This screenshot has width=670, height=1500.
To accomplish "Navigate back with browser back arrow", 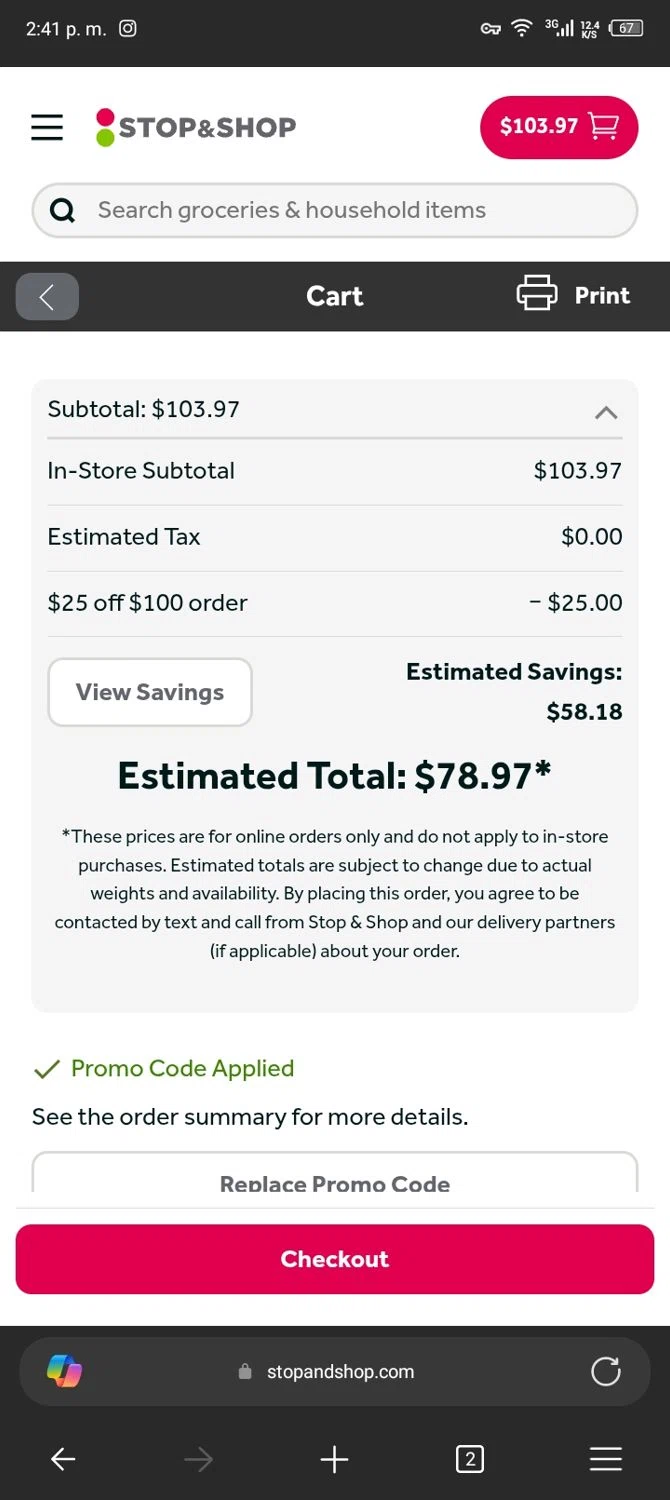I will 63,1460.
